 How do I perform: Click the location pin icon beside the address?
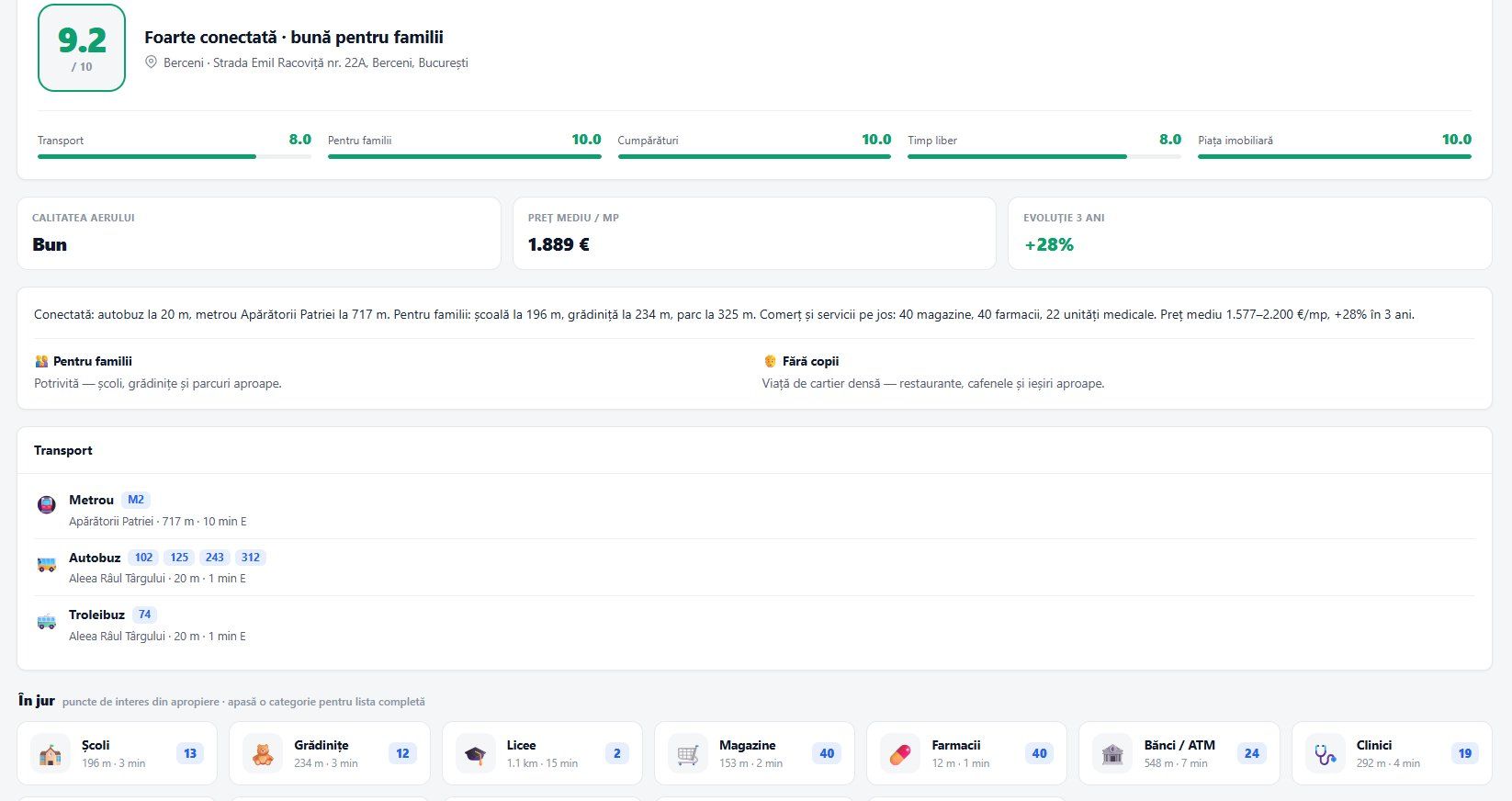point(152,62)
